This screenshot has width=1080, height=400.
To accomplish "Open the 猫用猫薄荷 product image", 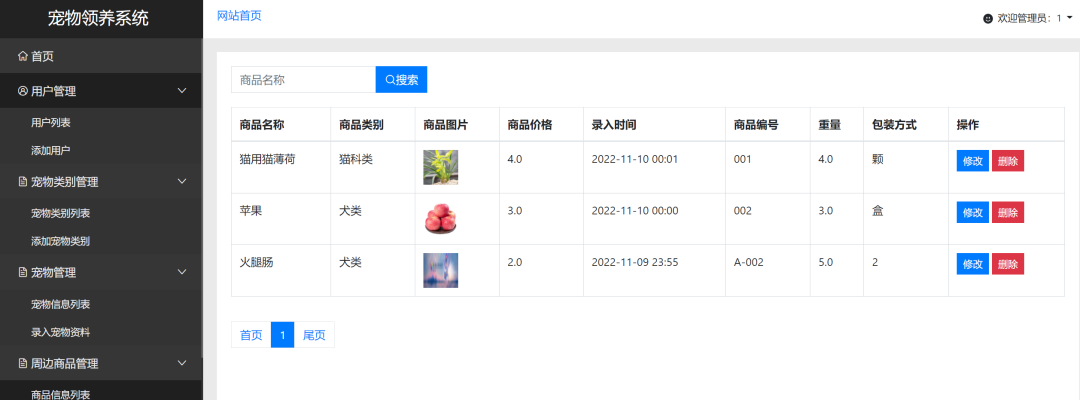I will 441,167.
